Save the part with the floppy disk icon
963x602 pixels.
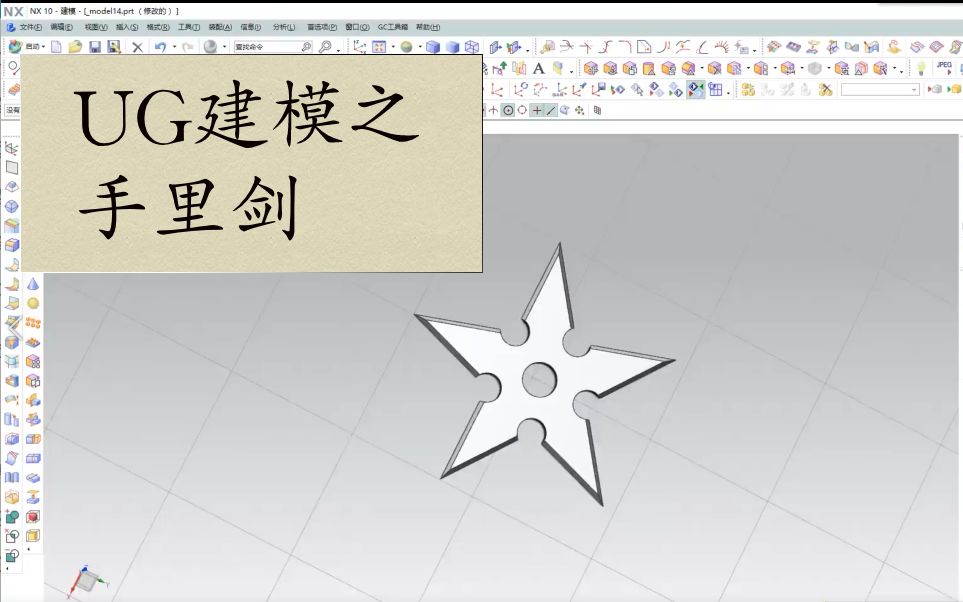[x=95, y=47]
